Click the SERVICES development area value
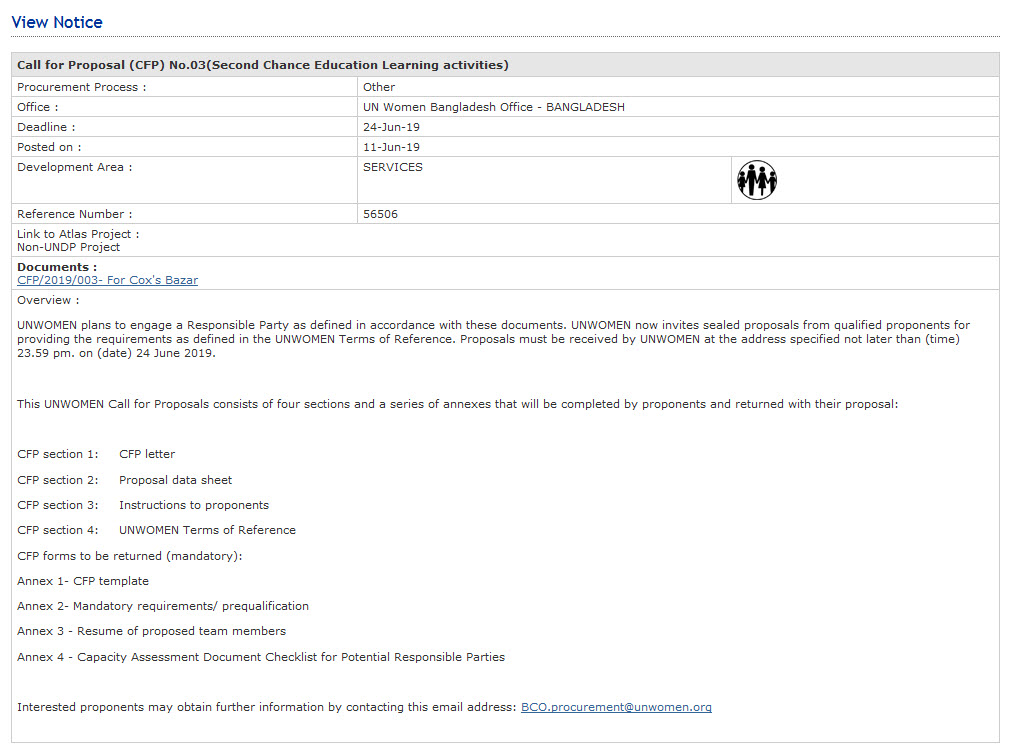The image size is (1009, 750). coord(393,167)
